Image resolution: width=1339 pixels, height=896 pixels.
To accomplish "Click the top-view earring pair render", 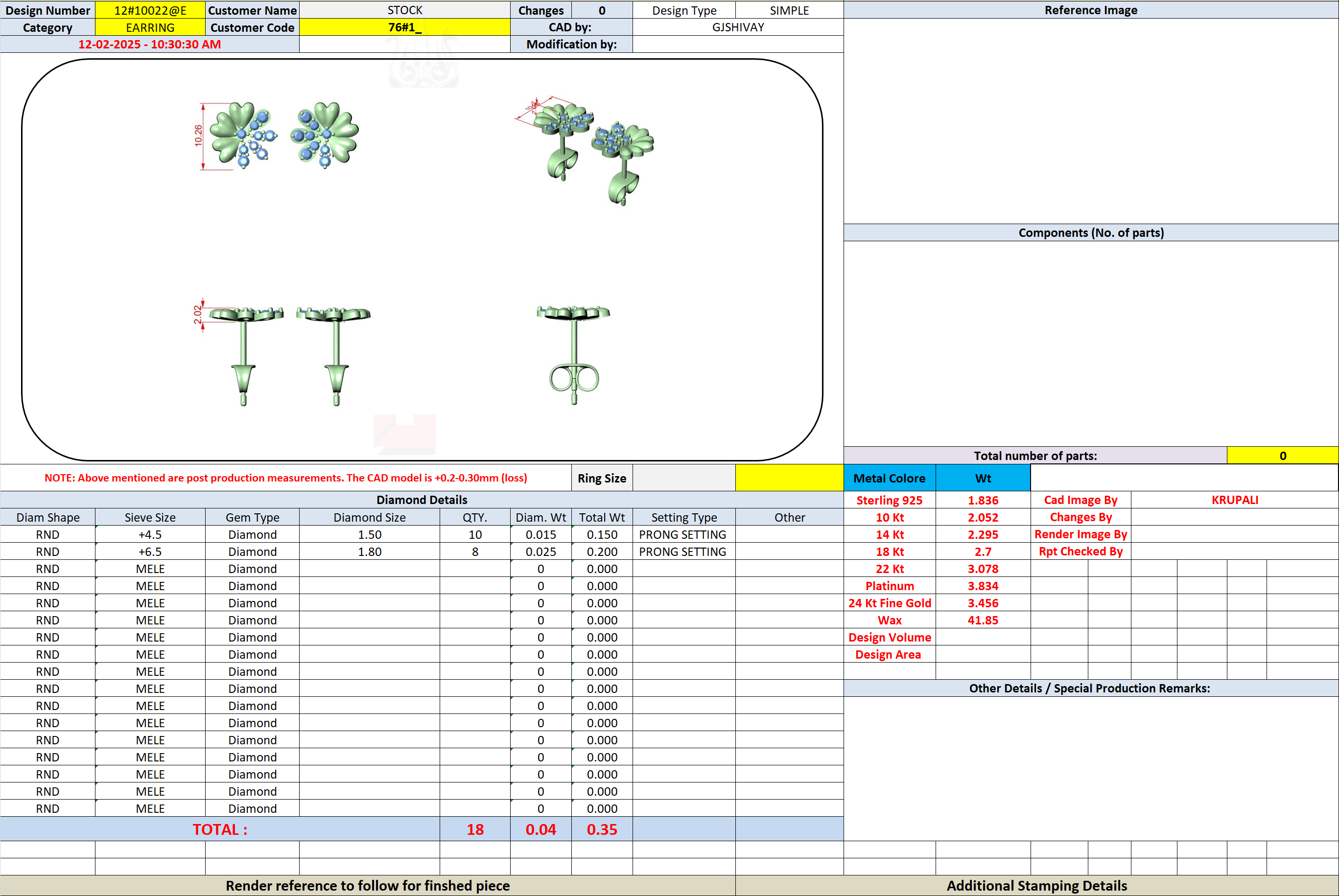I will 283,136.
